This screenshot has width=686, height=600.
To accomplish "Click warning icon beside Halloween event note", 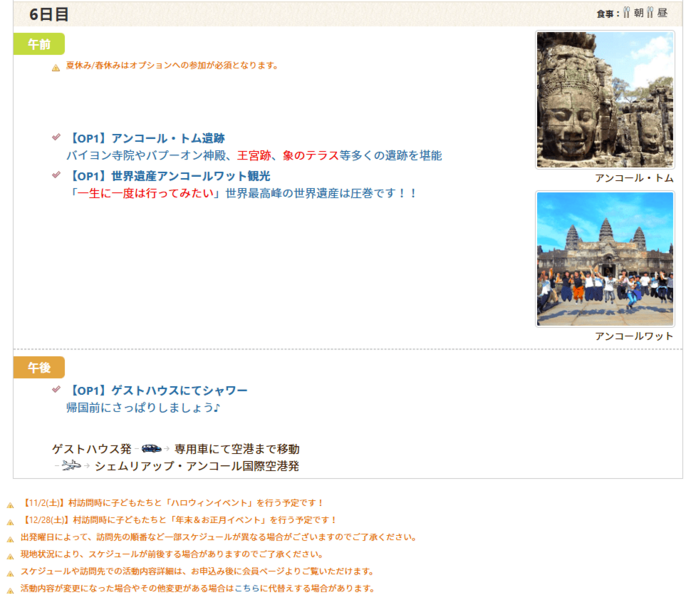I will tap(10, 504).
